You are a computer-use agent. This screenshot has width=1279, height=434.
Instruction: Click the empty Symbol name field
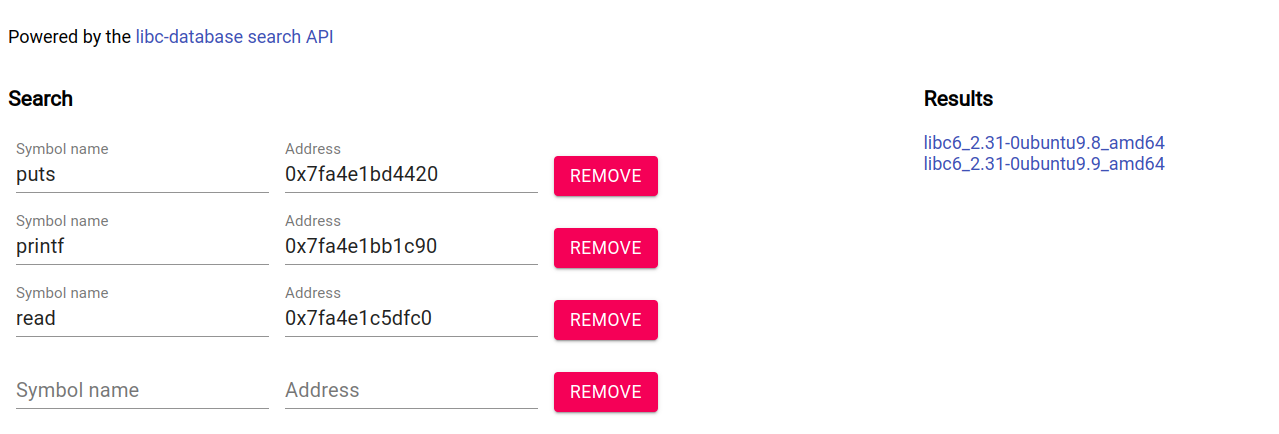click(x=142, y=390)
